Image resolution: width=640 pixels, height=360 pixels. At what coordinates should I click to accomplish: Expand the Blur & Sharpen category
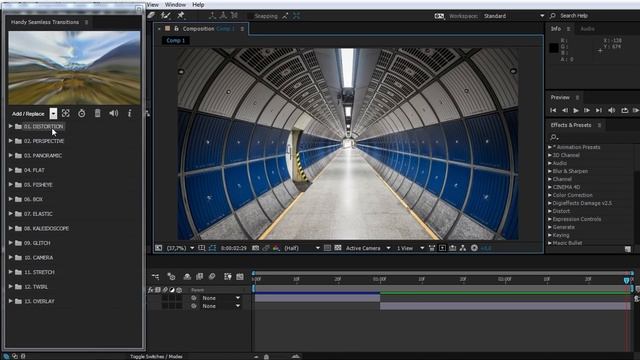point(550,171)
